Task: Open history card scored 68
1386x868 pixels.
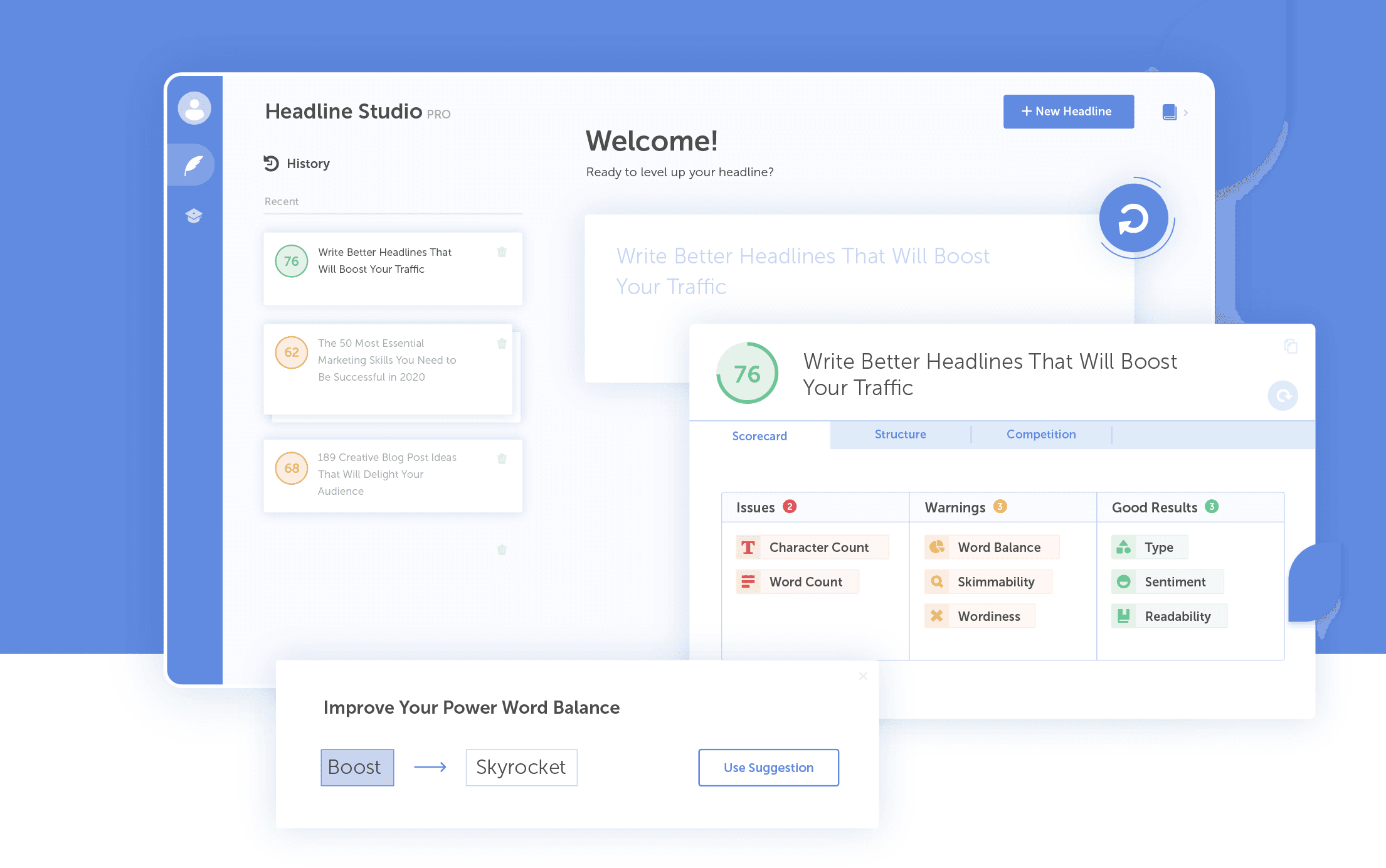Action: tap(393, 476)
